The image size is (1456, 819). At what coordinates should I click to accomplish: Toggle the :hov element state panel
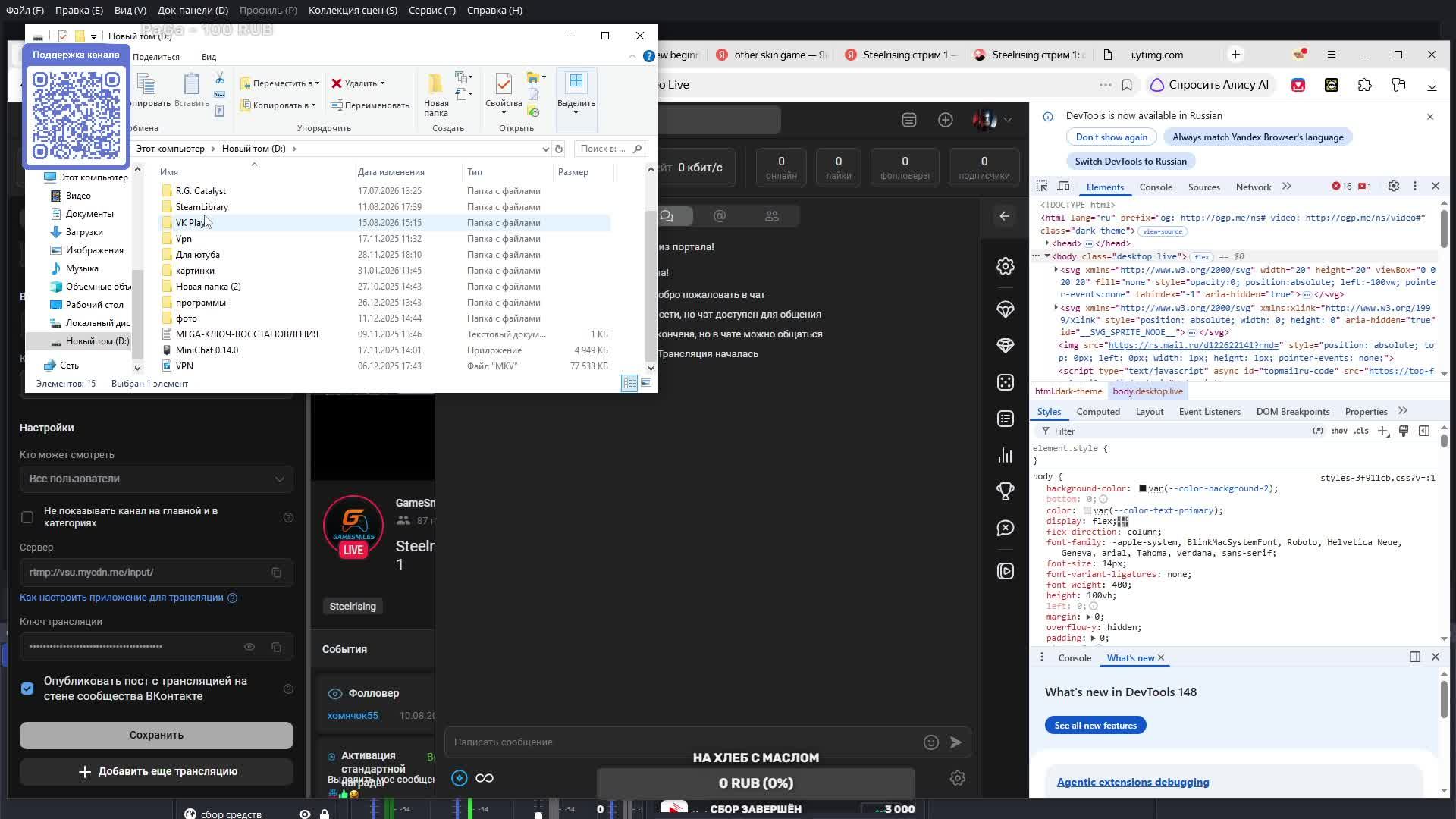click(x=1340, y=431)
